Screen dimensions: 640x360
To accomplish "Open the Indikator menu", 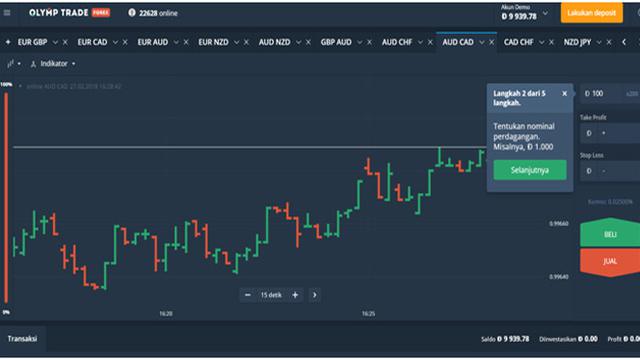I will (53, 64).
